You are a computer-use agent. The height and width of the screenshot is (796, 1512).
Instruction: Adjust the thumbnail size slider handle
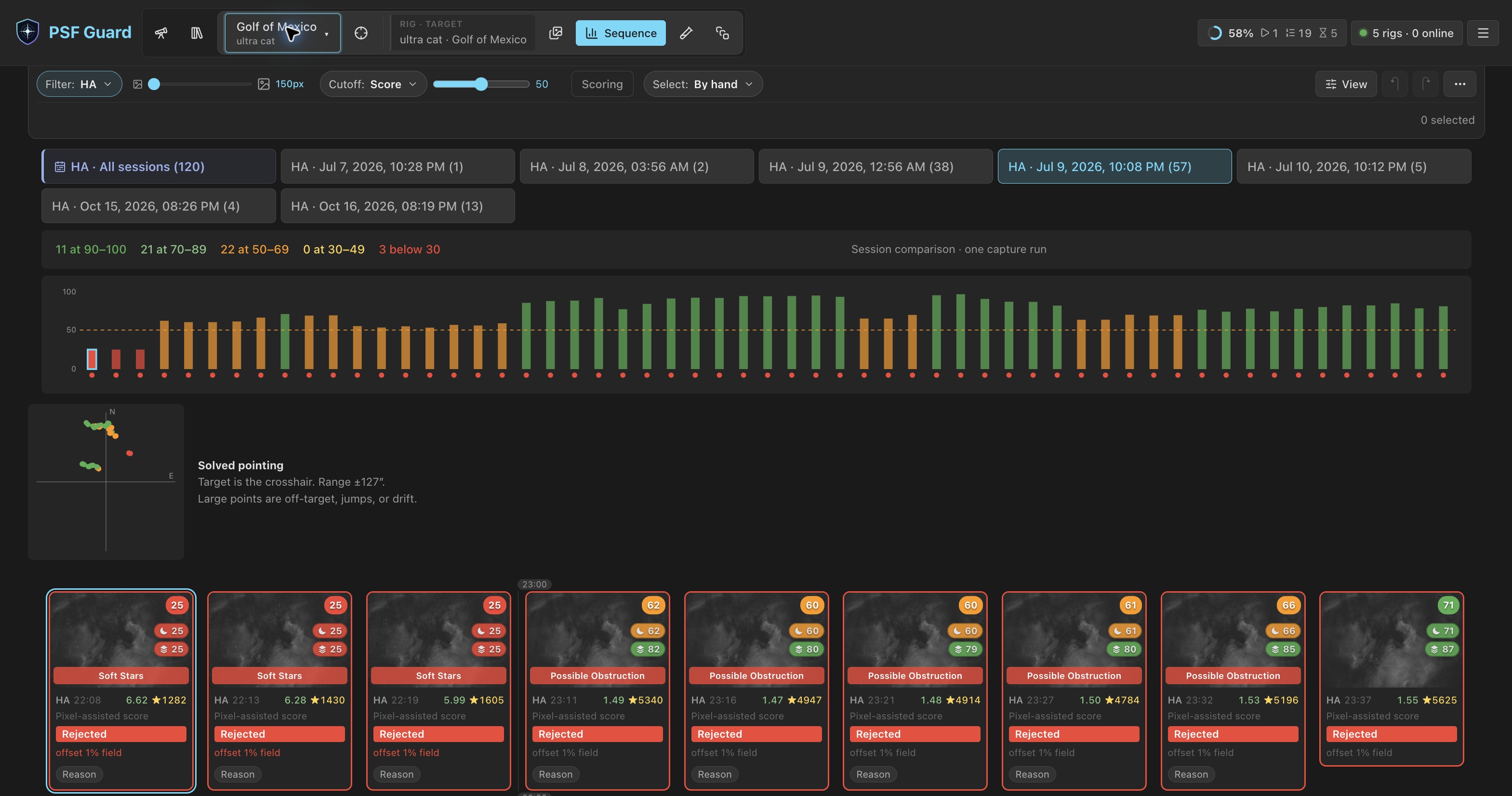coord(154,84)
